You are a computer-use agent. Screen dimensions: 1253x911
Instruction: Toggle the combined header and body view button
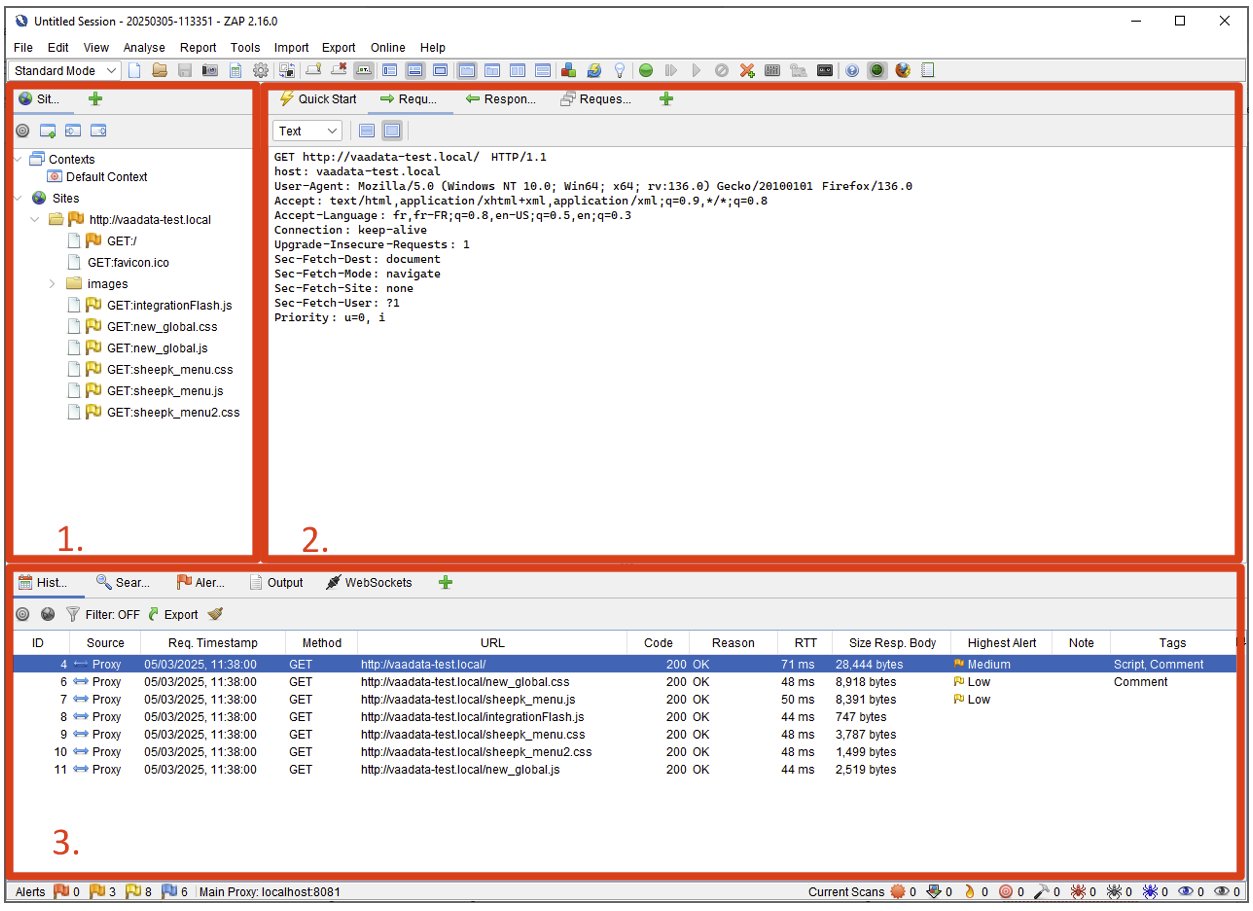[392, 131]
